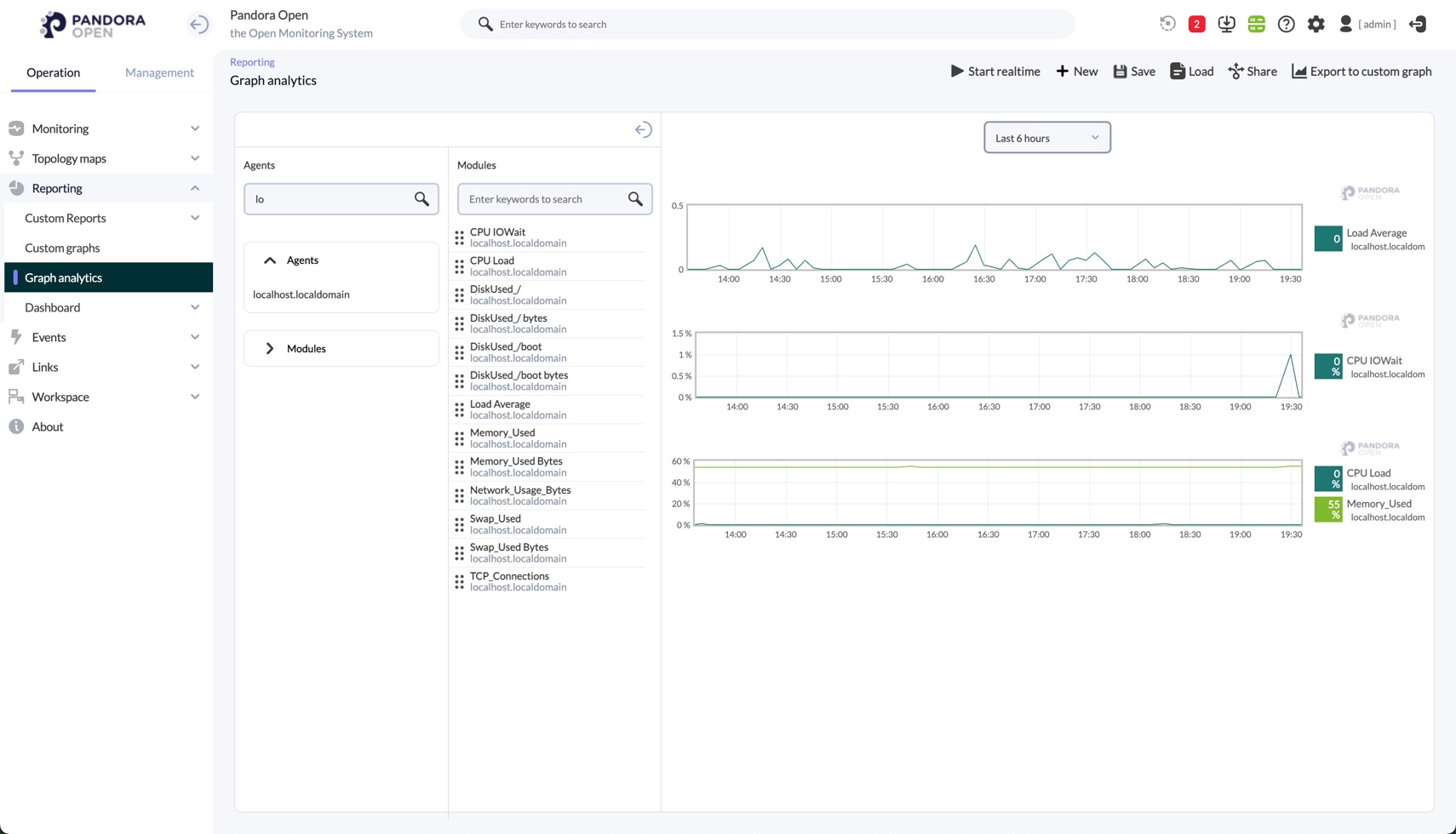
Task: Click Export to custom graph button
Action: (x=1361, y=71)
